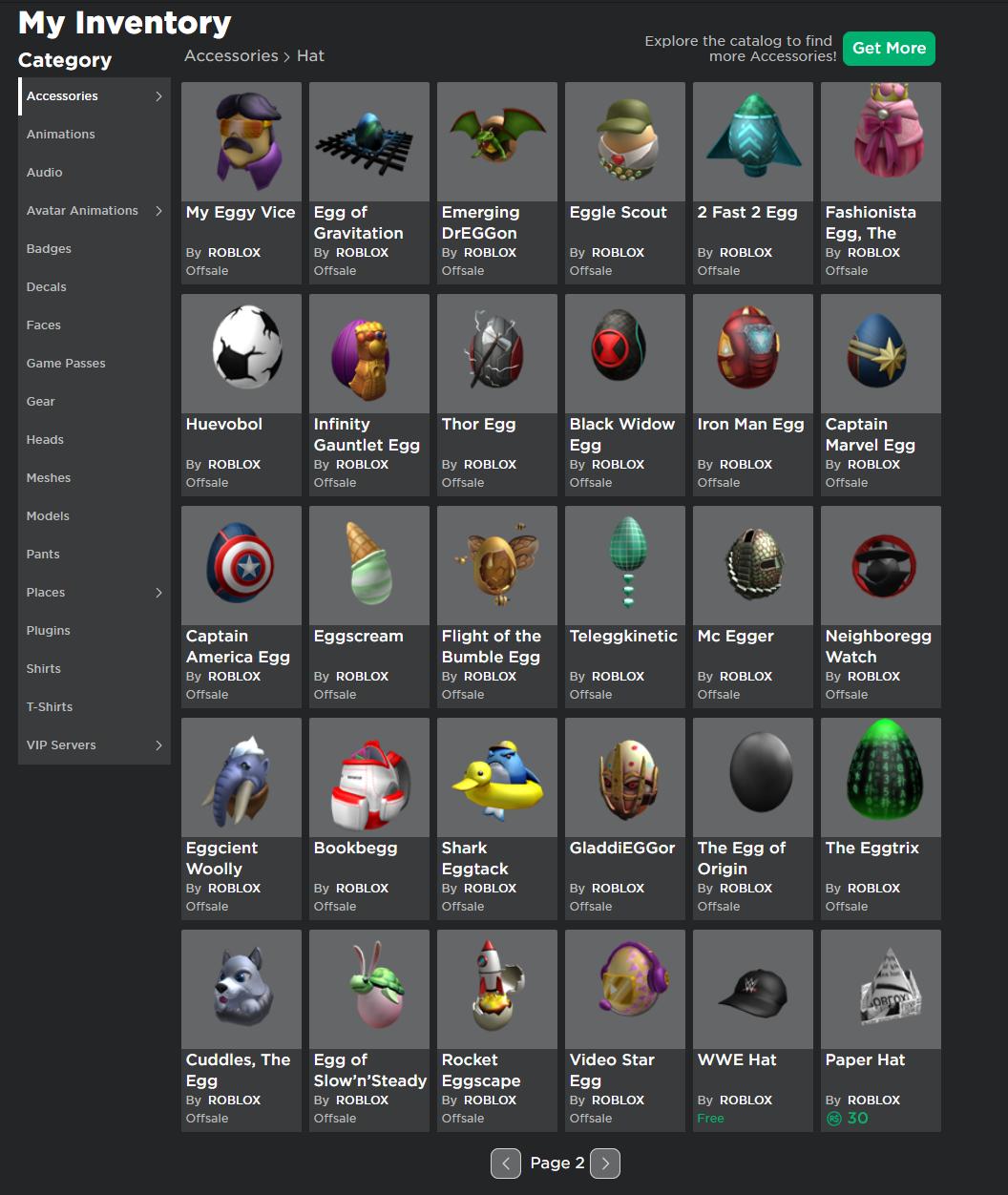Open the Paper Hat item image

click(881, 989)
